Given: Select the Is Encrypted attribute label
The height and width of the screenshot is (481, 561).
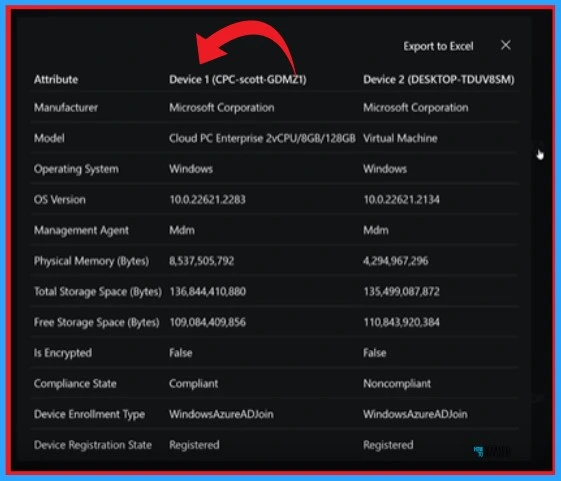Looking at the screenshot, I should tap(63, 353).
